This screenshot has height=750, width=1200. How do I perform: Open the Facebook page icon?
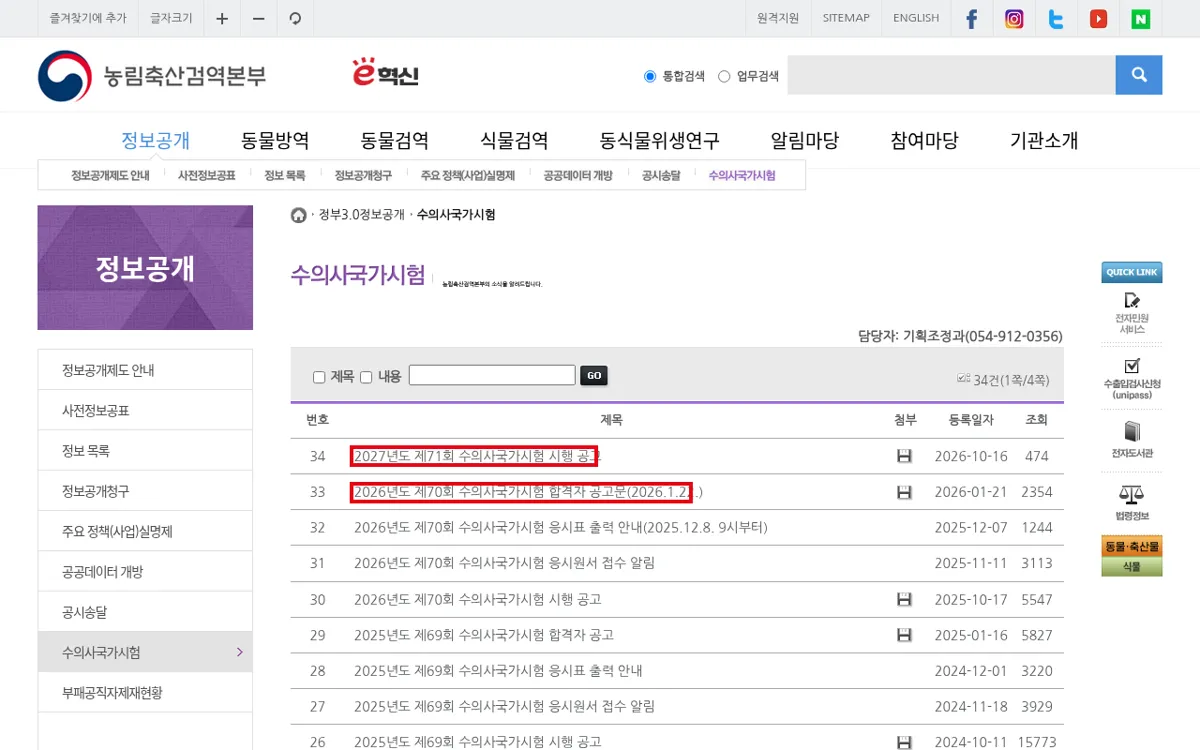[971, 19]
